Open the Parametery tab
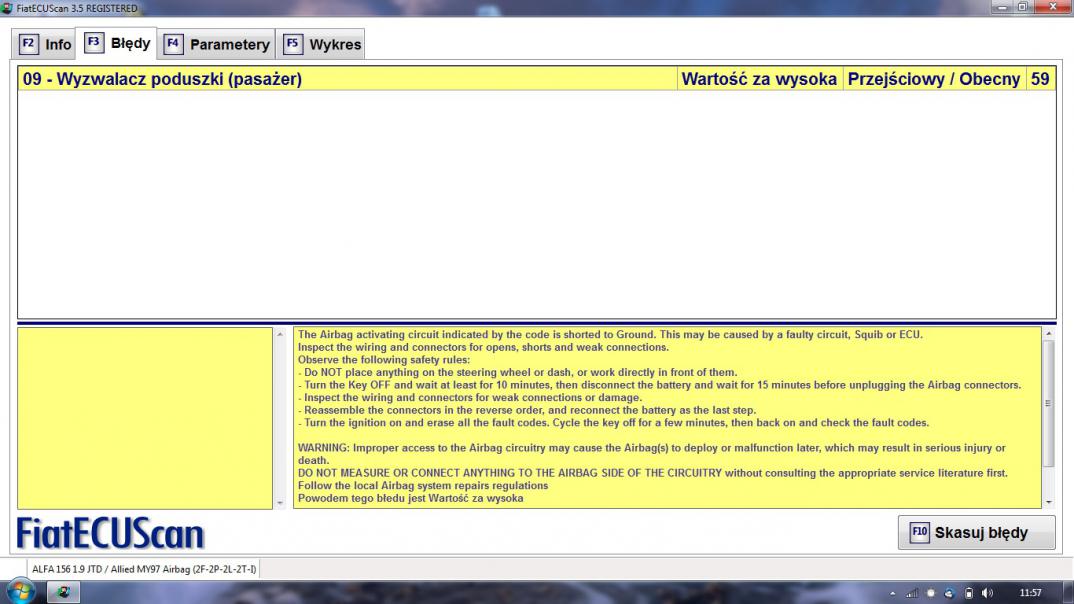The width and height of the screenshot is (1074, 604). click(x=216, y=45)
